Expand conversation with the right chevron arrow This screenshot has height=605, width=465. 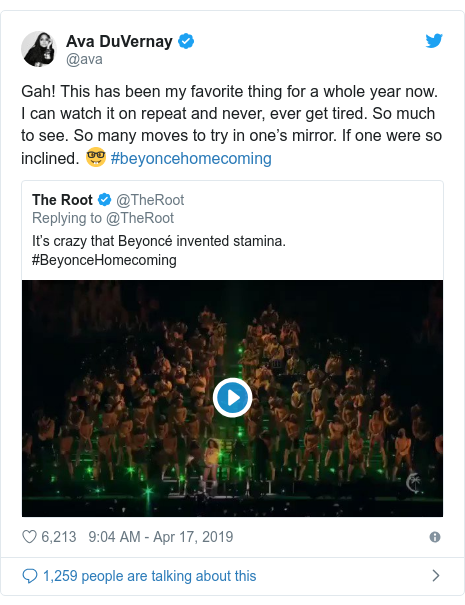click(436, 576)
